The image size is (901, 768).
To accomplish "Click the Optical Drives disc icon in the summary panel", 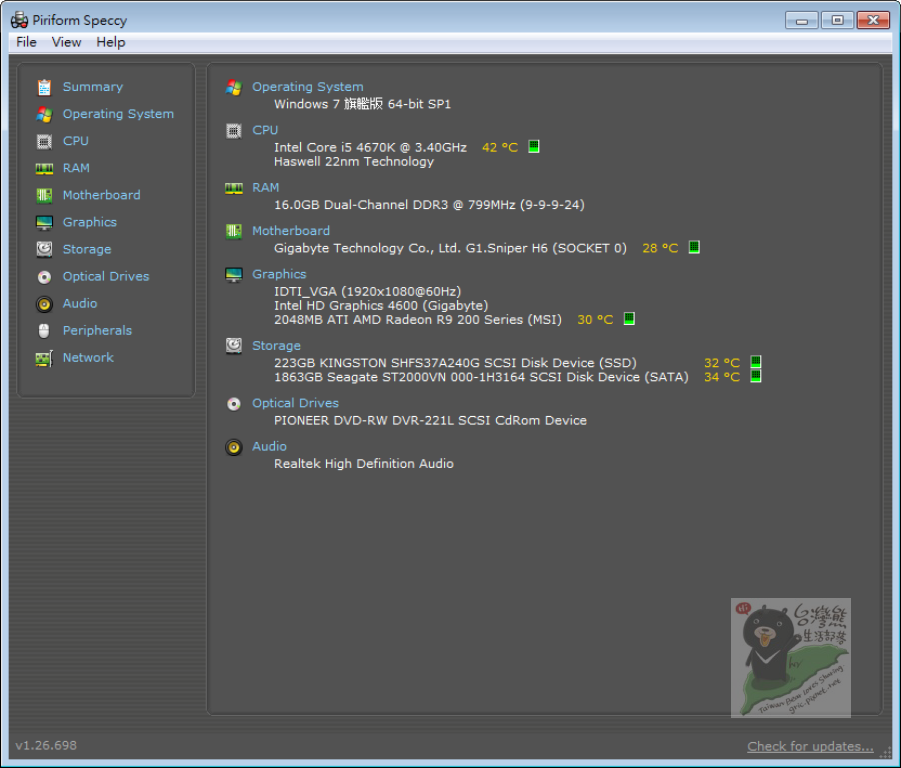I will (x=234, y=404).
